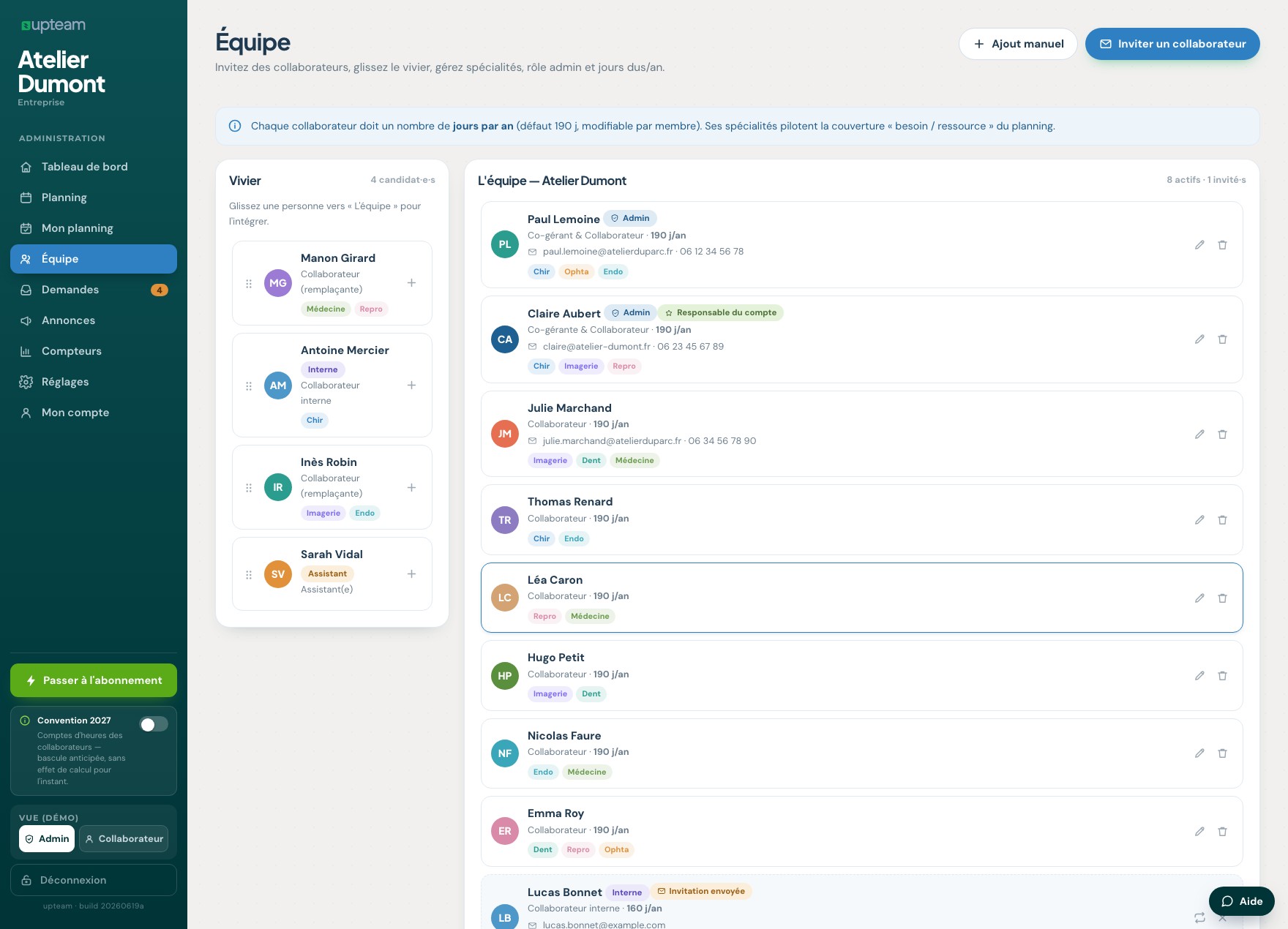
Task: Open the Compteurs section
Action: point(94,351)
